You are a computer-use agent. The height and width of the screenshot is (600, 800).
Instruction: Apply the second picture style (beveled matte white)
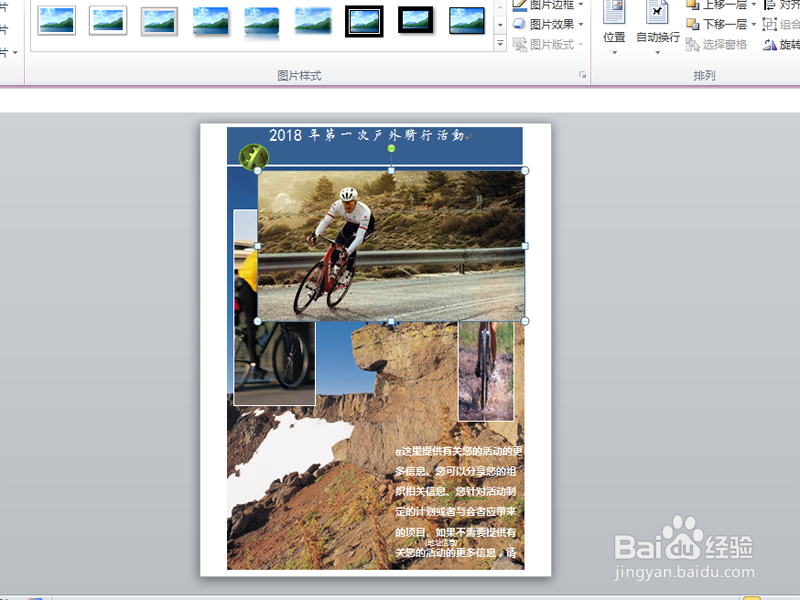point(108,21)
